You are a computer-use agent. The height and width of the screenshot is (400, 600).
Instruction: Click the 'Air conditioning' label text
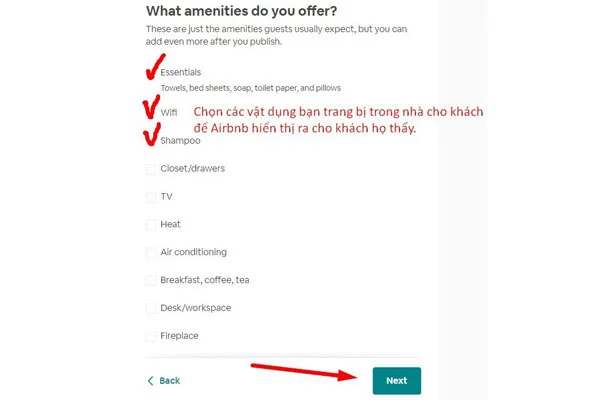pos(193,252)
